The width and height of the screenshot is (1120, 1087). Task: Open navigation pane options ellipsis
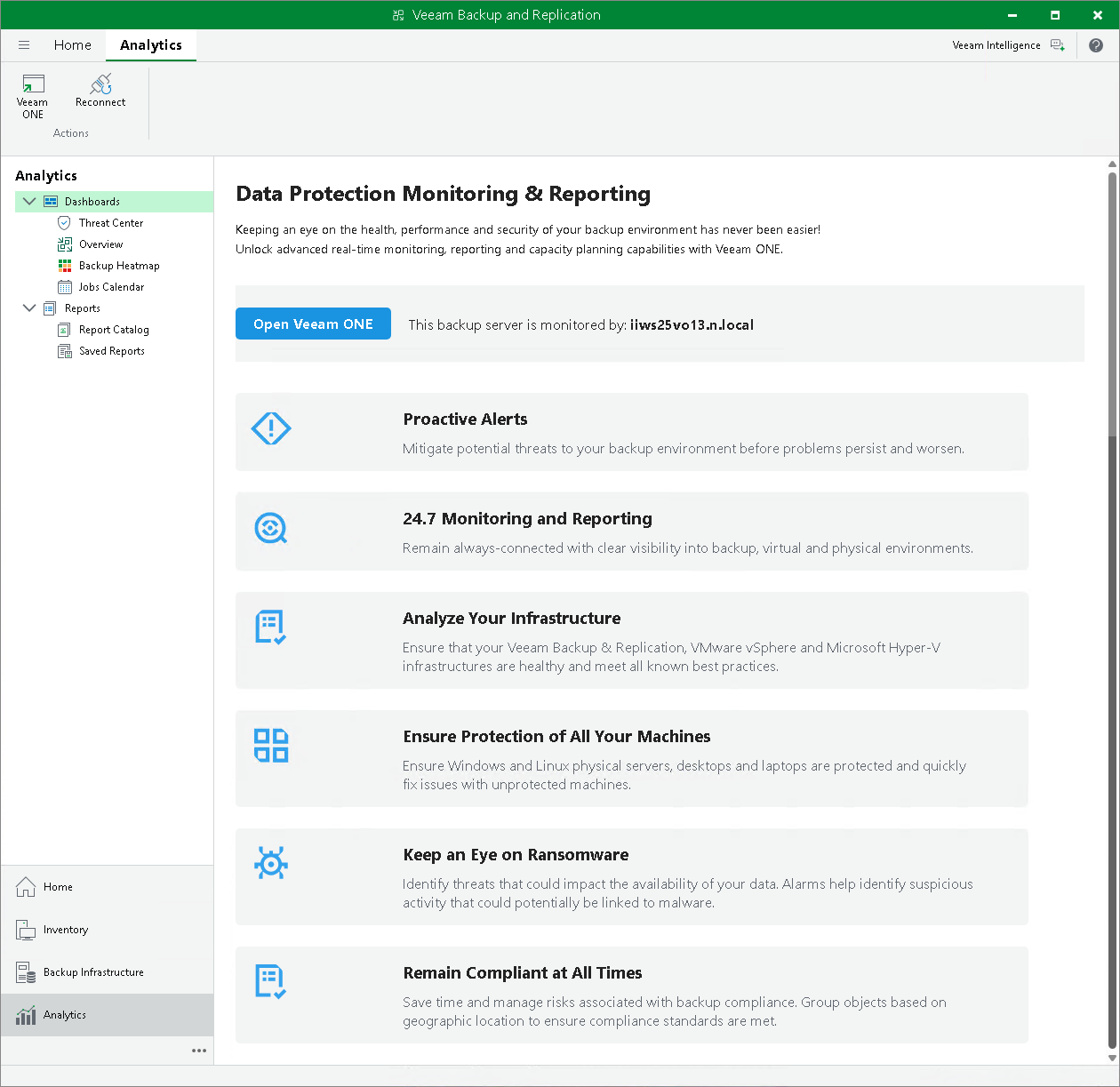coord(199,1051)
